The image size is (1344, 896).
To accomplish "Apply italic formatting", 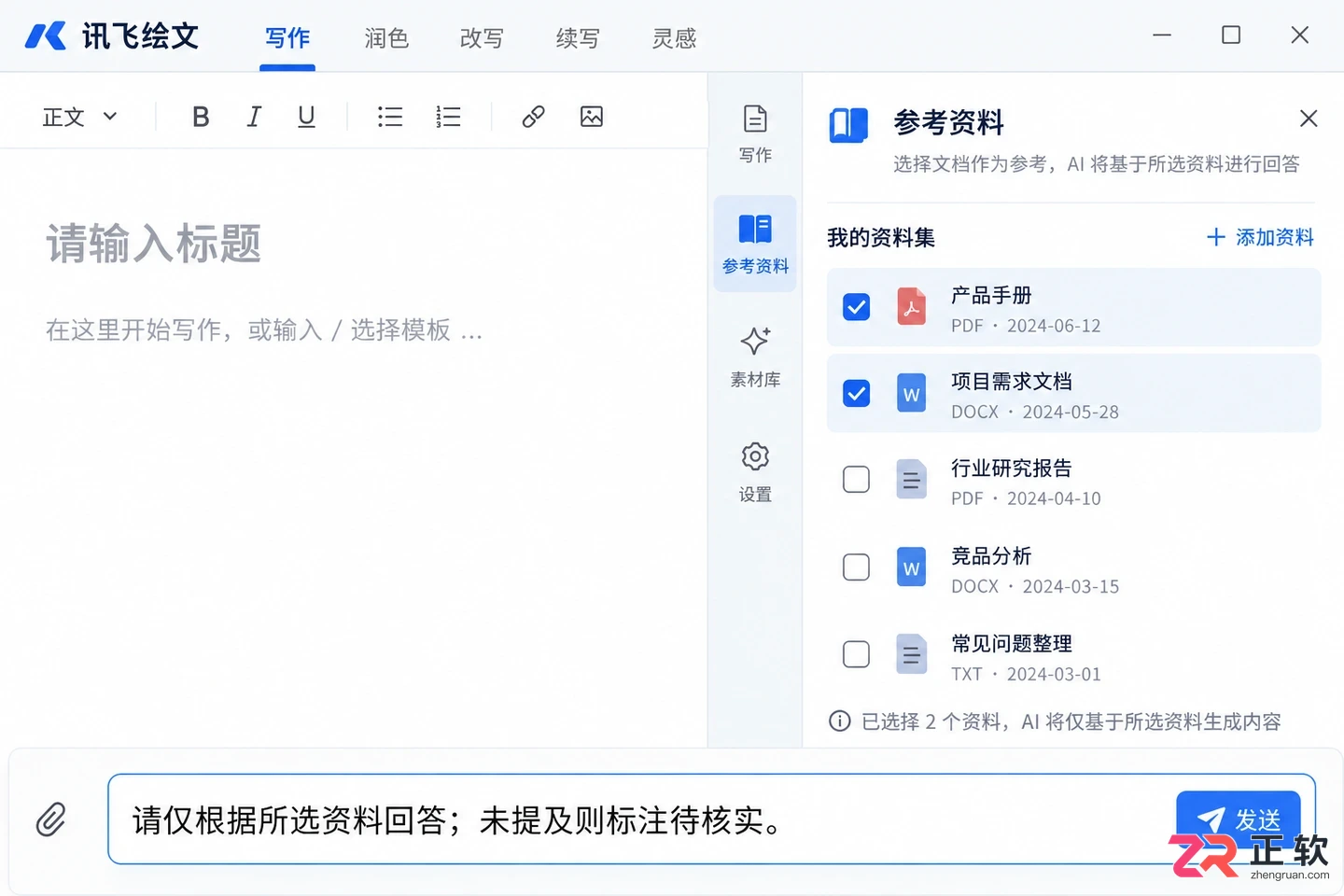I will pyautogui.click(x=254, y=117).
